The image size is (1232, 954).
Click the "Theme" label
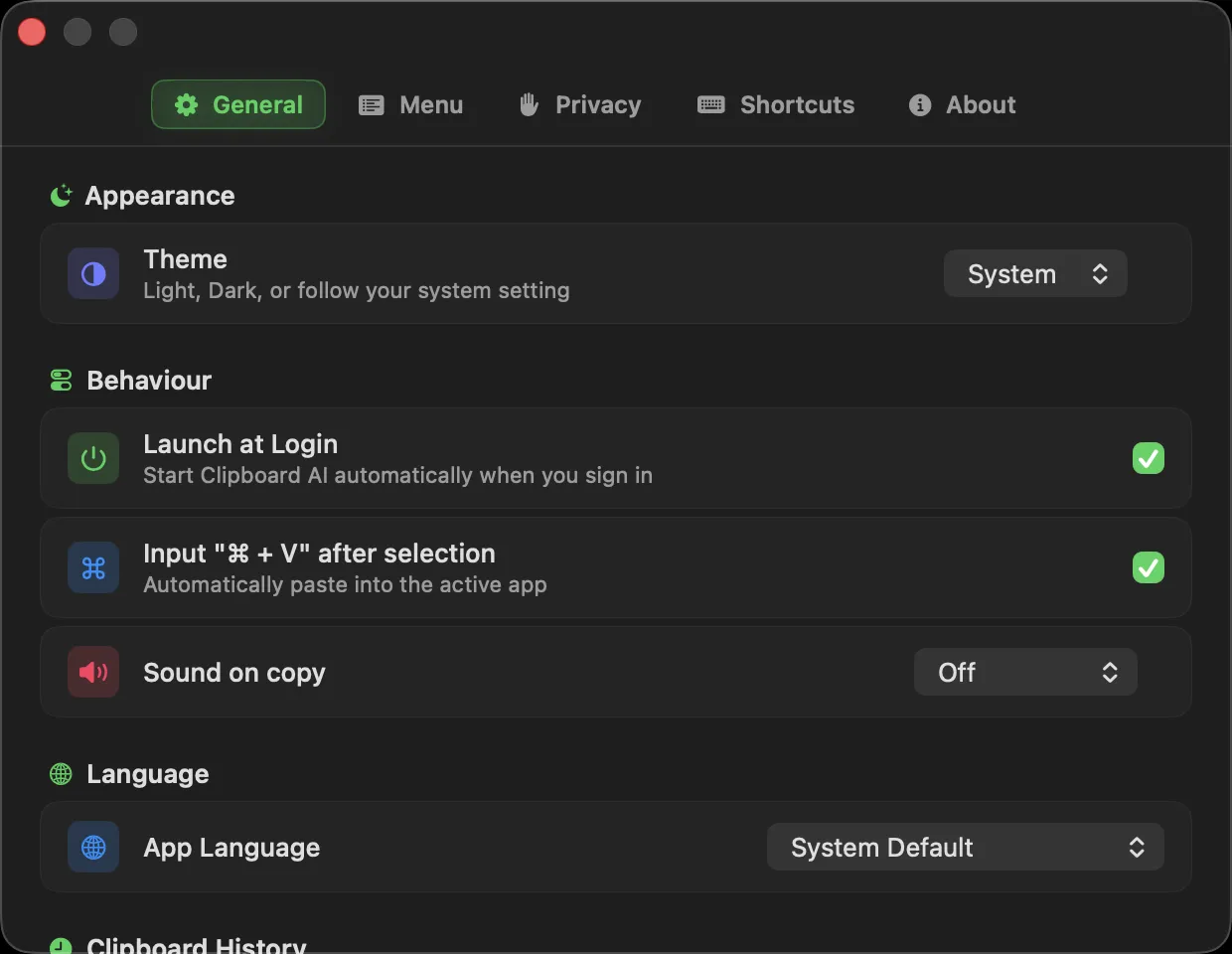(x=185, y=259)
